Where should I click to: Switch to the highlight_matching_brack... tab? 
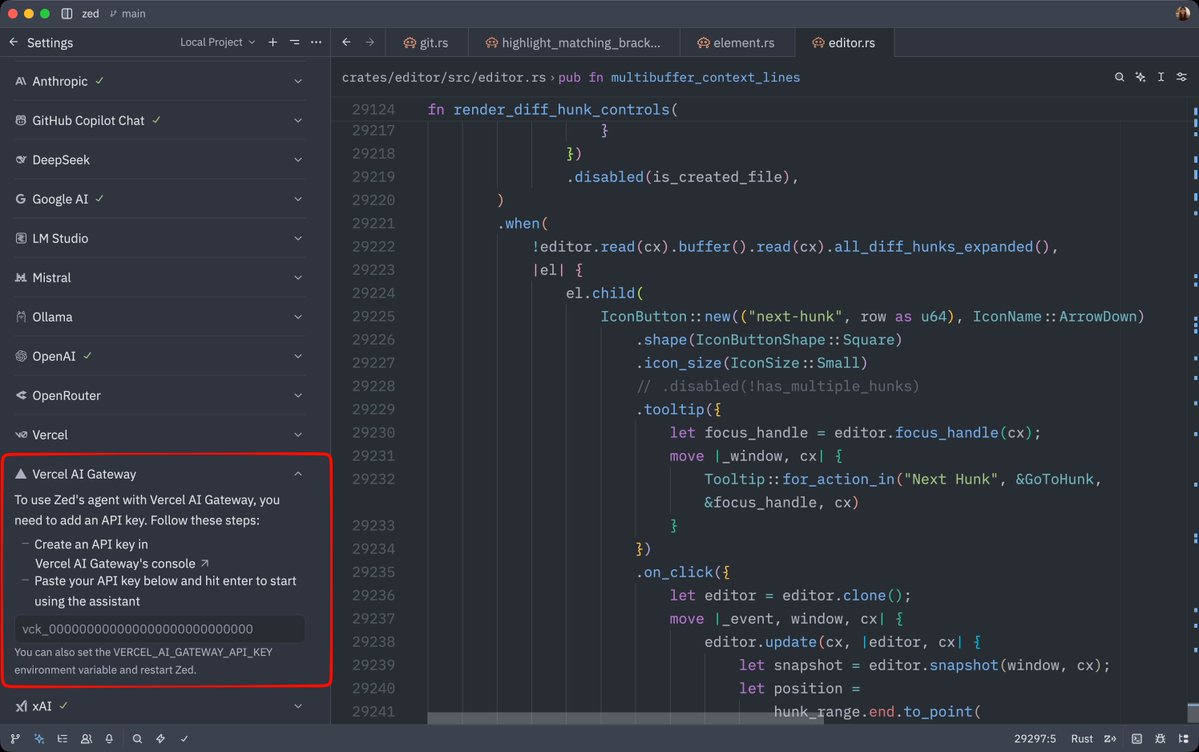574,43
